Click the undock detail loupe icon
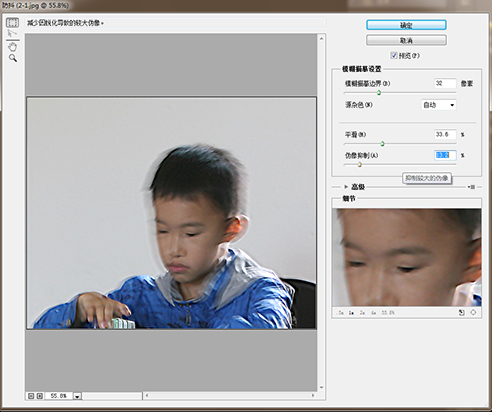The height and width of the screenshot is (412, 492). coord(462,313)
